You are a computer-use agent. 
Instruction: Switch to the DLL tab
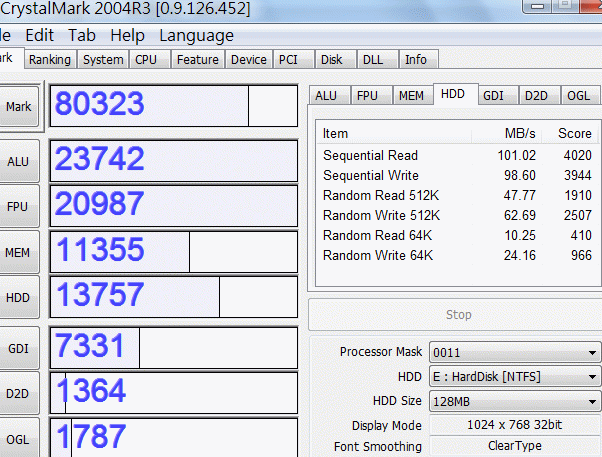377,60
